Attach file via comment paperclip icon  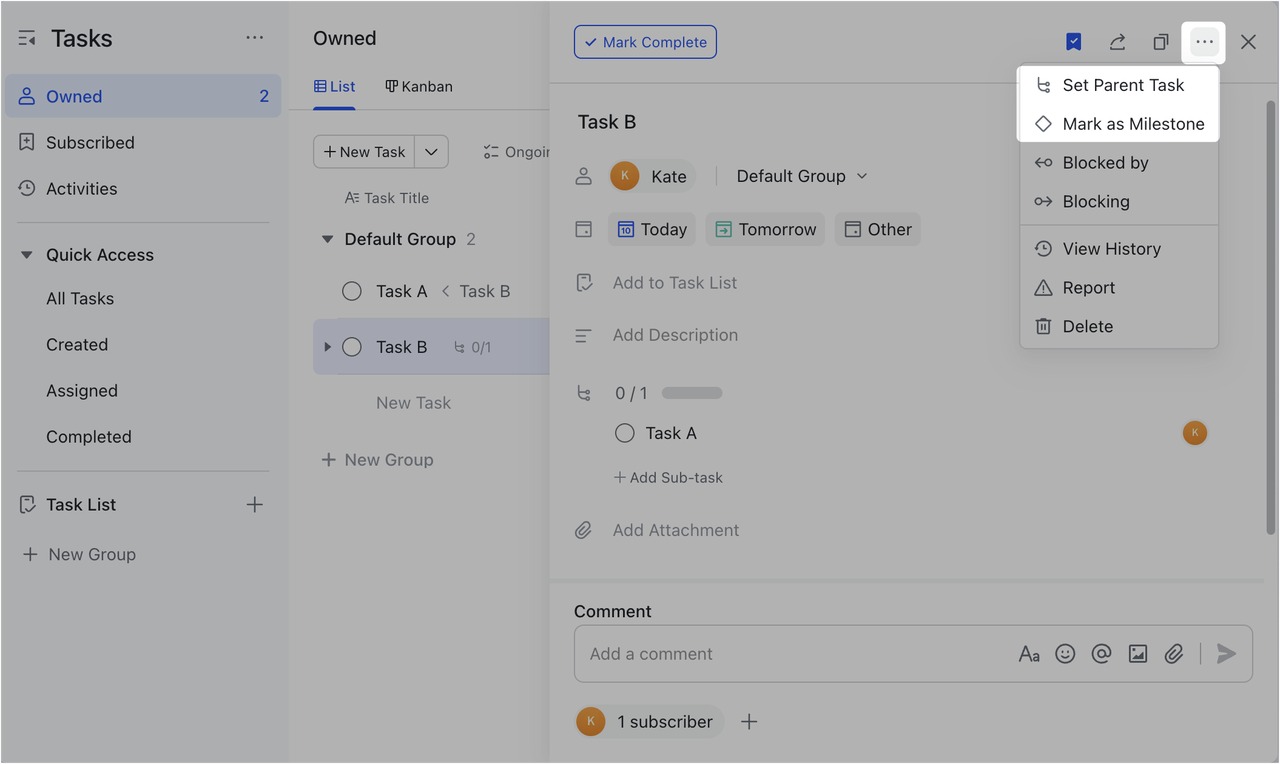[x=1174, y=654]
